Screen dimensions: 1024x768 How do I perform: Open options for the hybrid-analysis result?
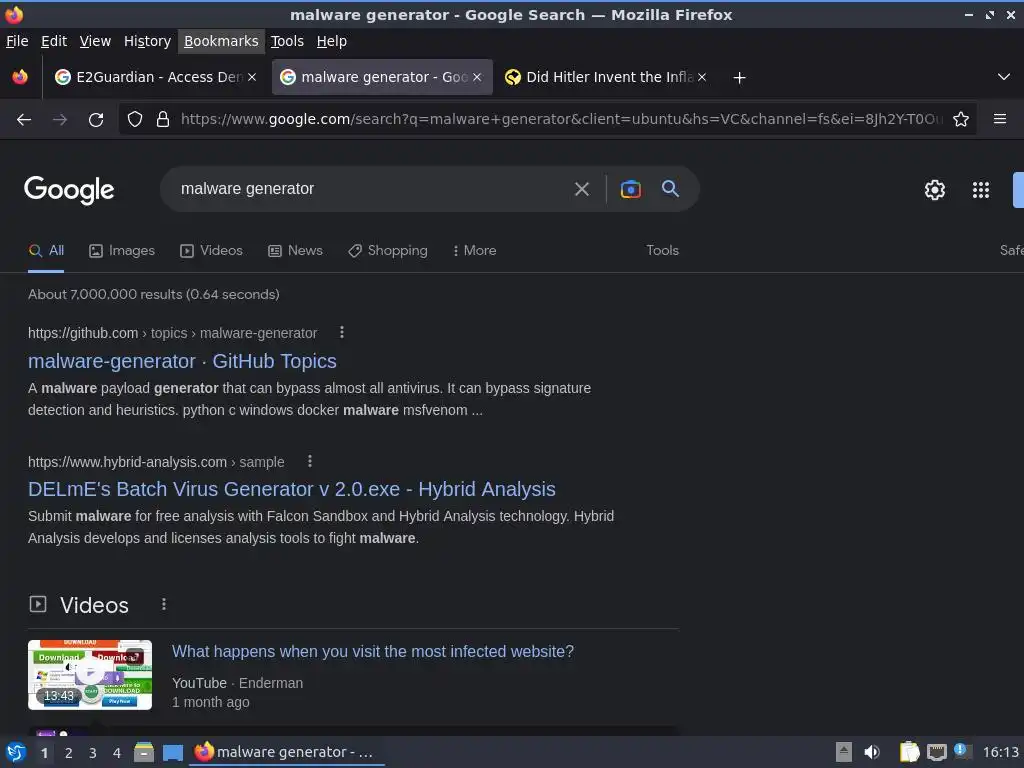pos(310,462)
